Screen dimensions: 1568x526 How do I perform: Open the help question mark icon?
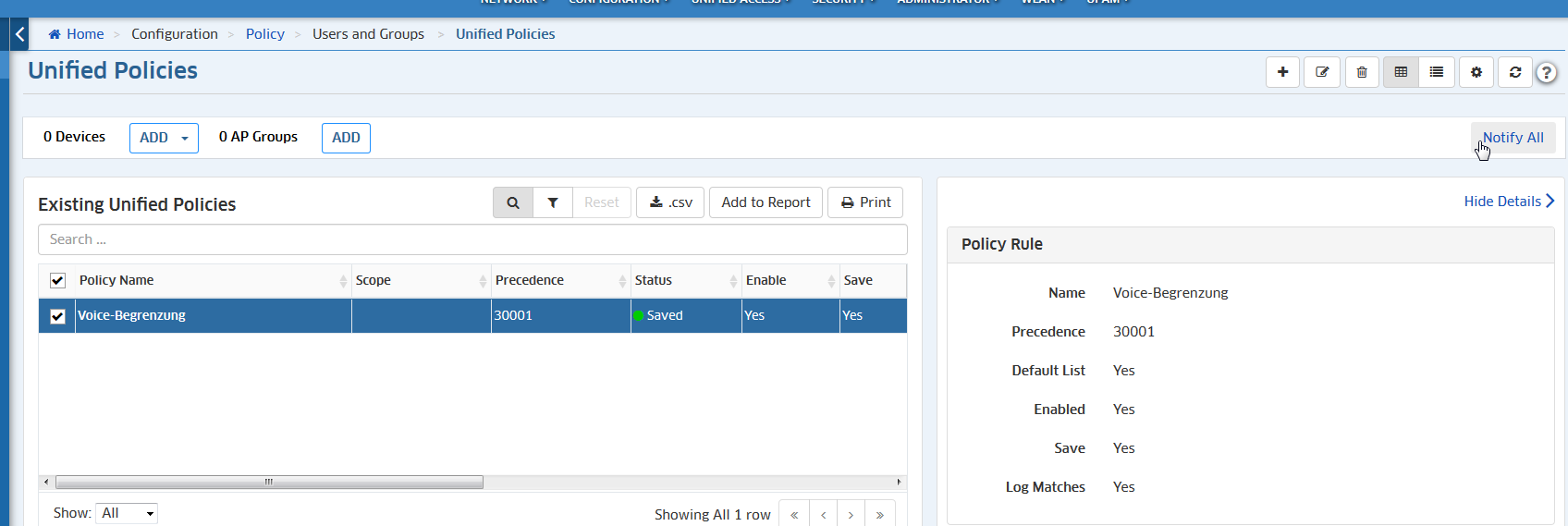[x=1546, y=73]
